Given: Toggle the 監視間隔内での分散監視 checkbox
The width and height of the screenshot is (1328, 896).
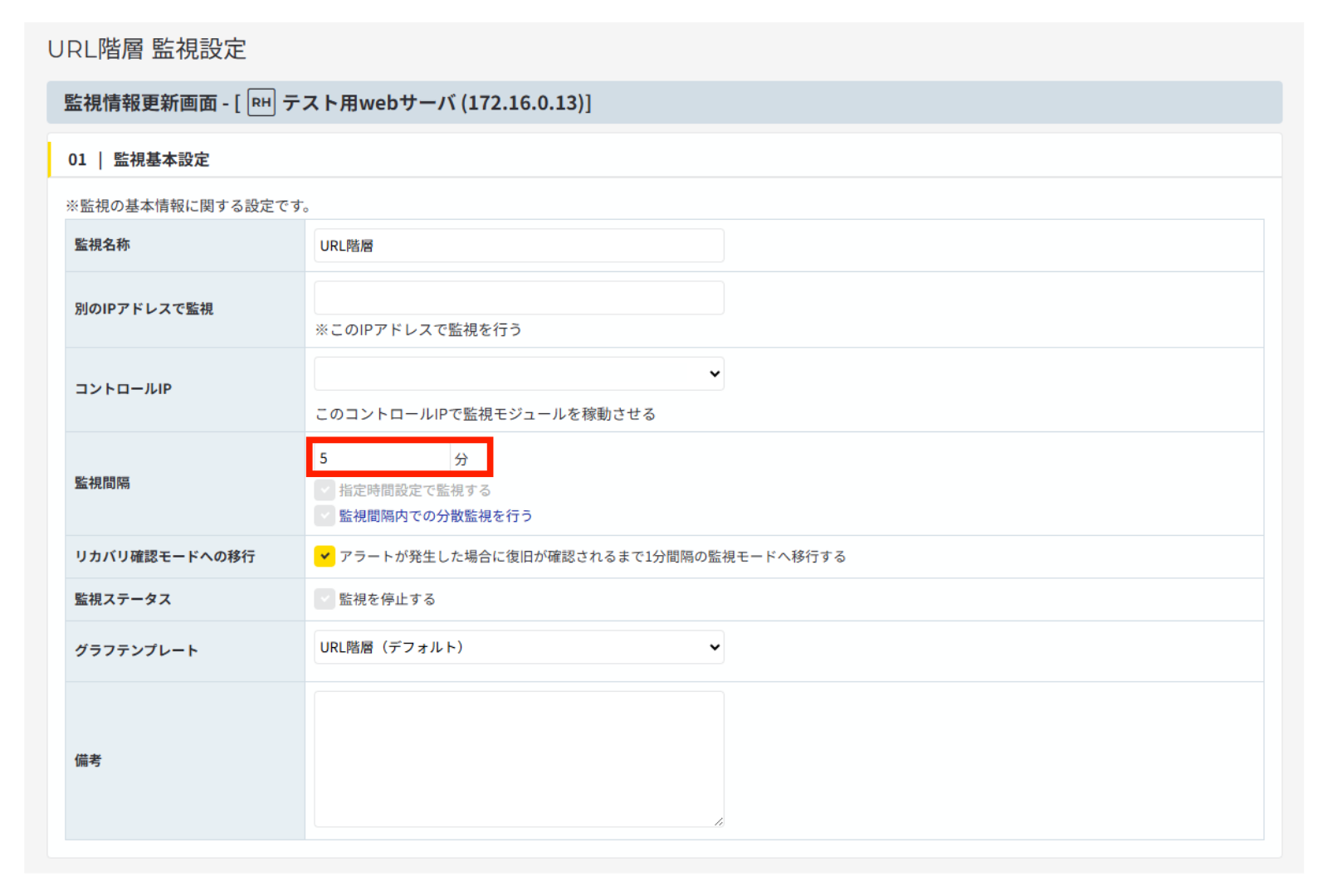Looking at the screenshot, I should [x=325, y=516].
